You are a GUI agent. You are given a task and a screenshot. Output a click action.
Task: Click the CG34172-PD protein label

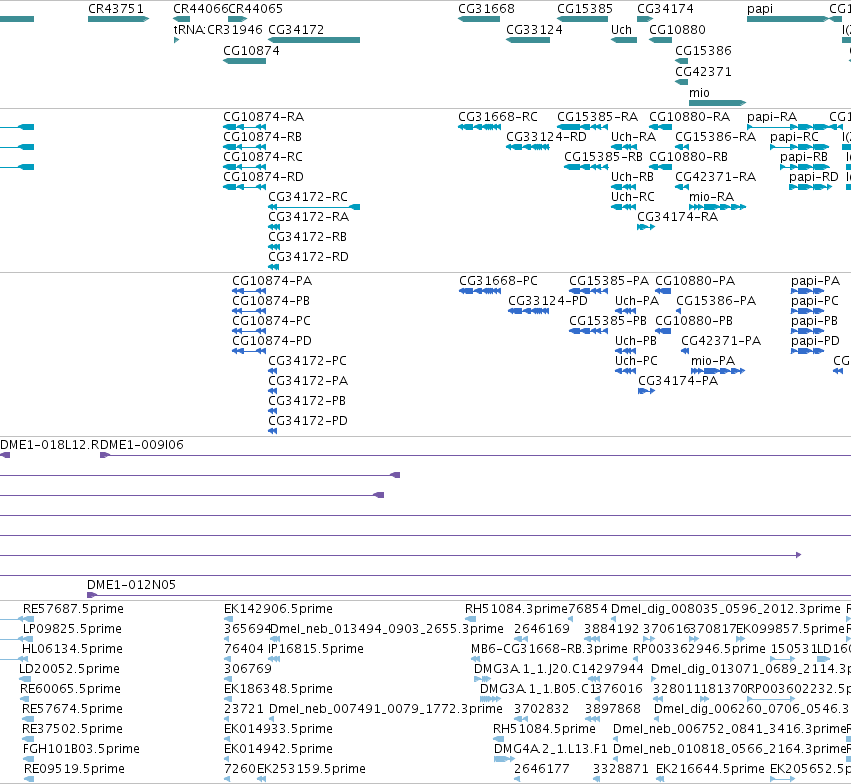coord(308,420)
